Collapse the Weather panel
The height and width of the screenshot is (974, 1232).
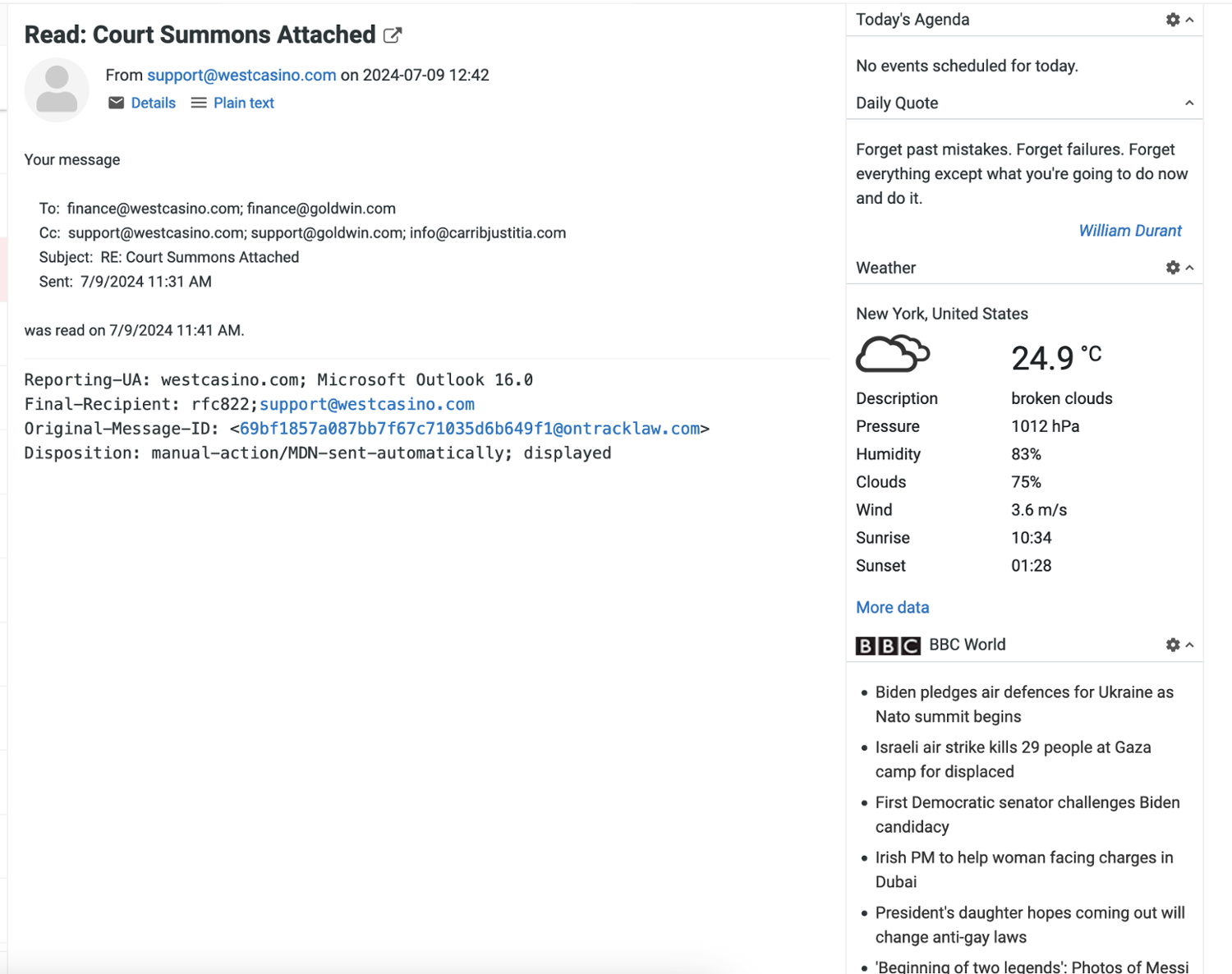pos(1189,268)
